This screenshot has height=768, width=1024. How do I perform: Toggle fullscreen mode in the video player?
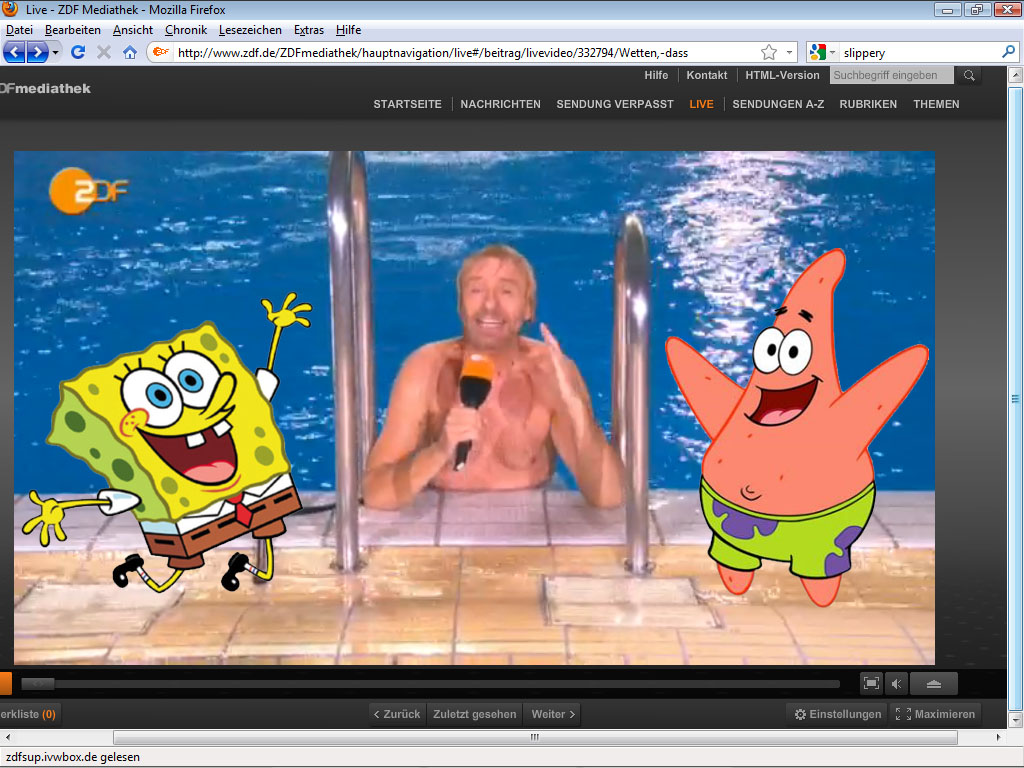click(x=871, y=684)
